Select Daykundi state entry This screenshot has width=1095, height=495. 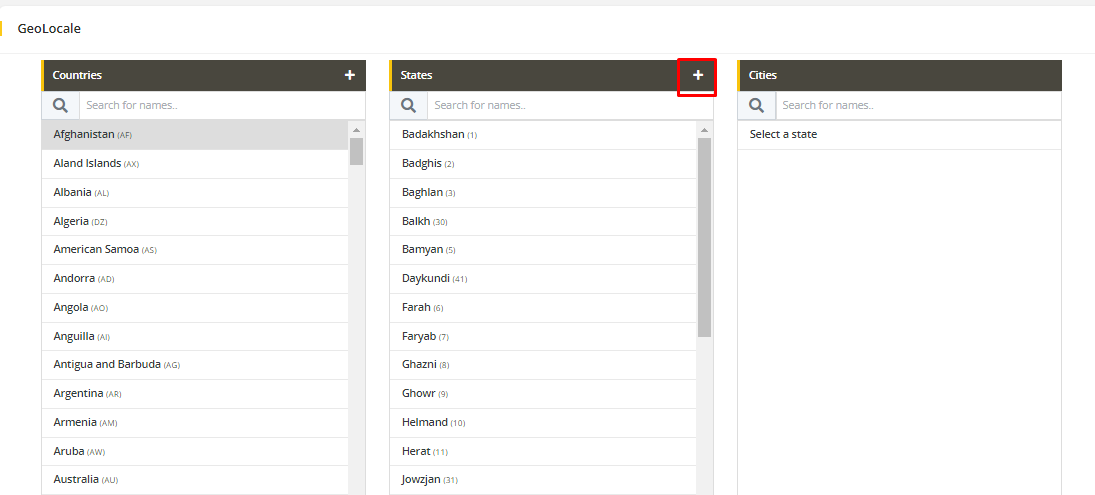click(426, 278)
